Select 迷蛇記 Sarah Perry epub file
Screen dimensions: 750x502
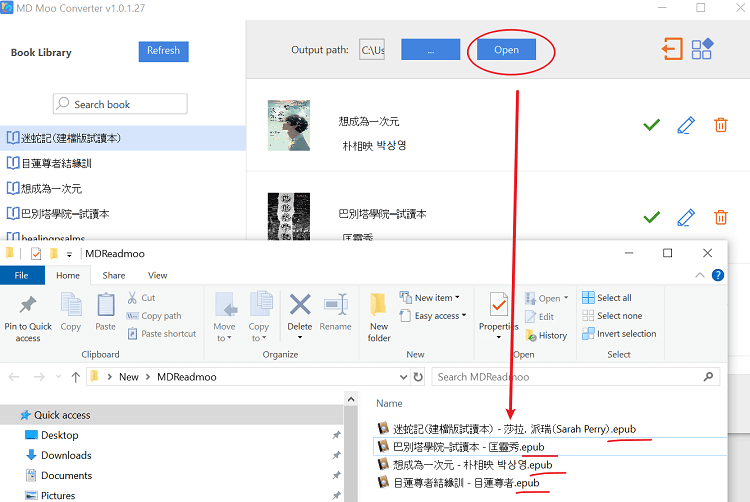click(507, 429)
